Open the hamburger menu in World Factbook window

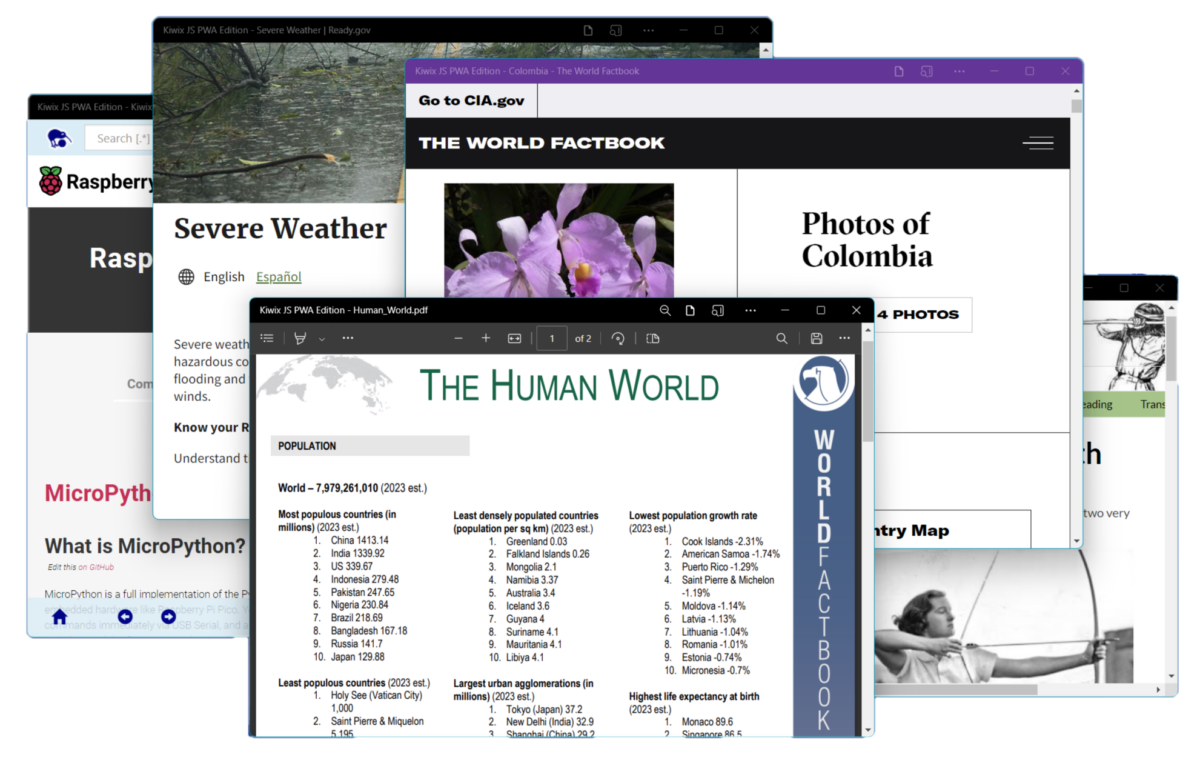(x=1038, y=143)
